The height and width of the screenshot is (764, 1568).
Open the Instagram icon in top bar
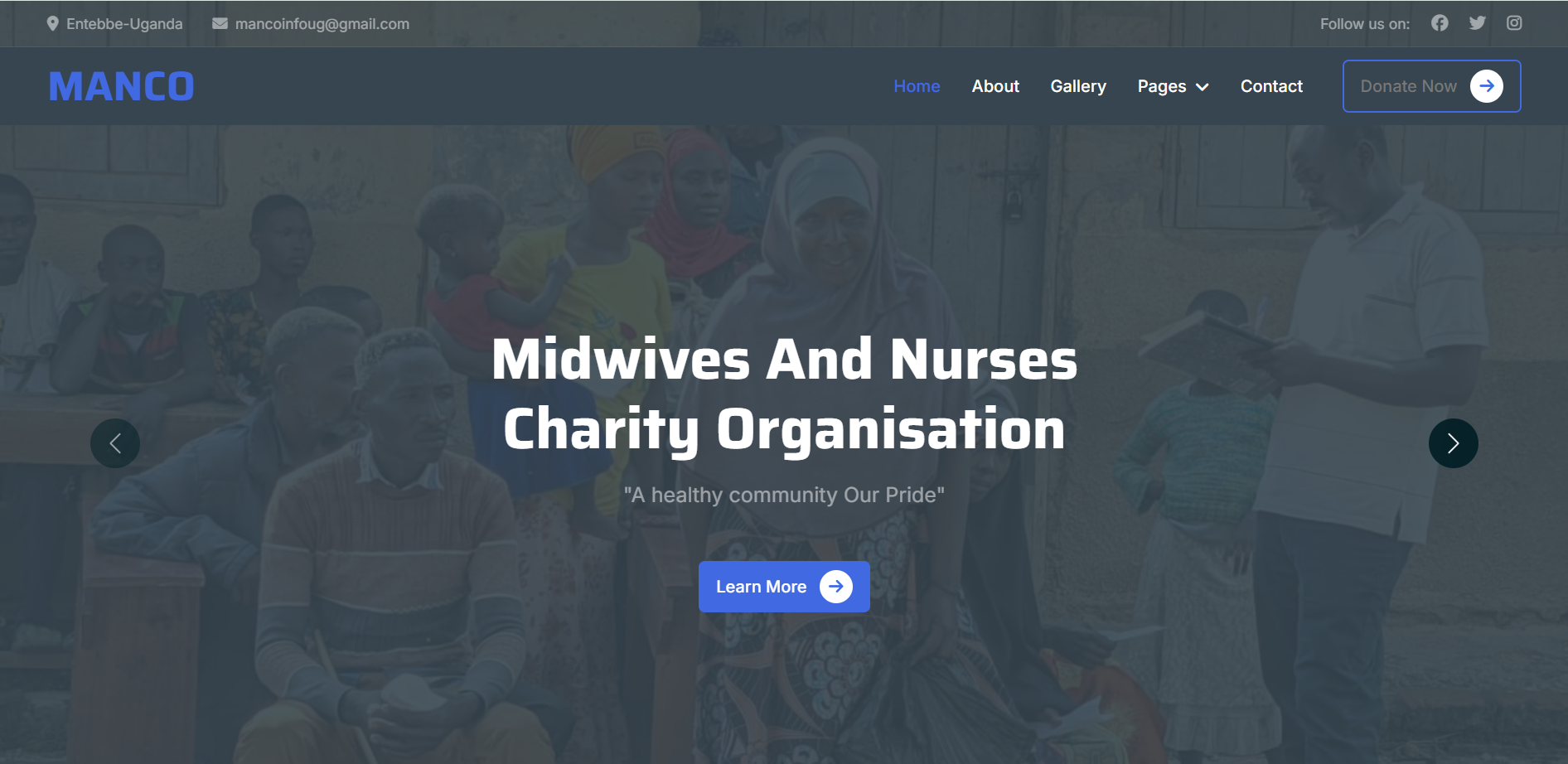pos(1514,23)
